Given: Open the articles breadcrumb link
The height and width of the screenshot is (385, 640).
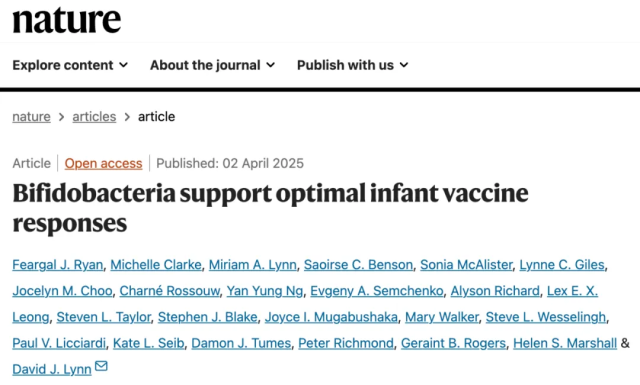Looking at the screenshot, I should coord(94,117).
